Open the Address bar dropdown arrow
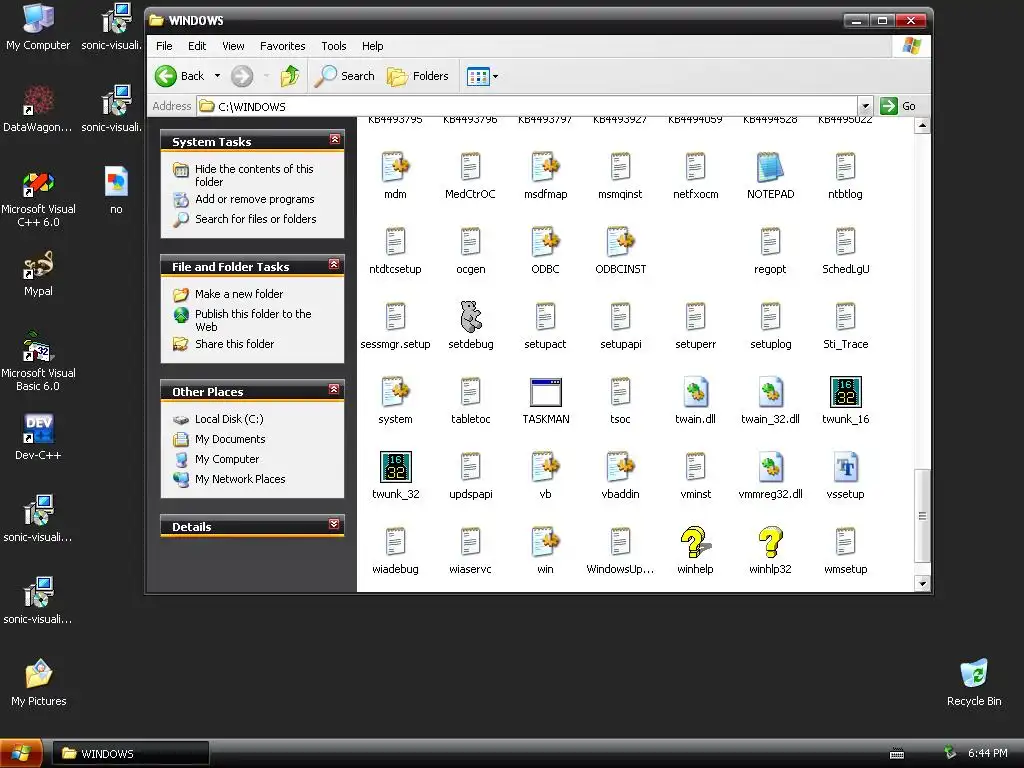The image size is (1024, 768). pos(865,106)
